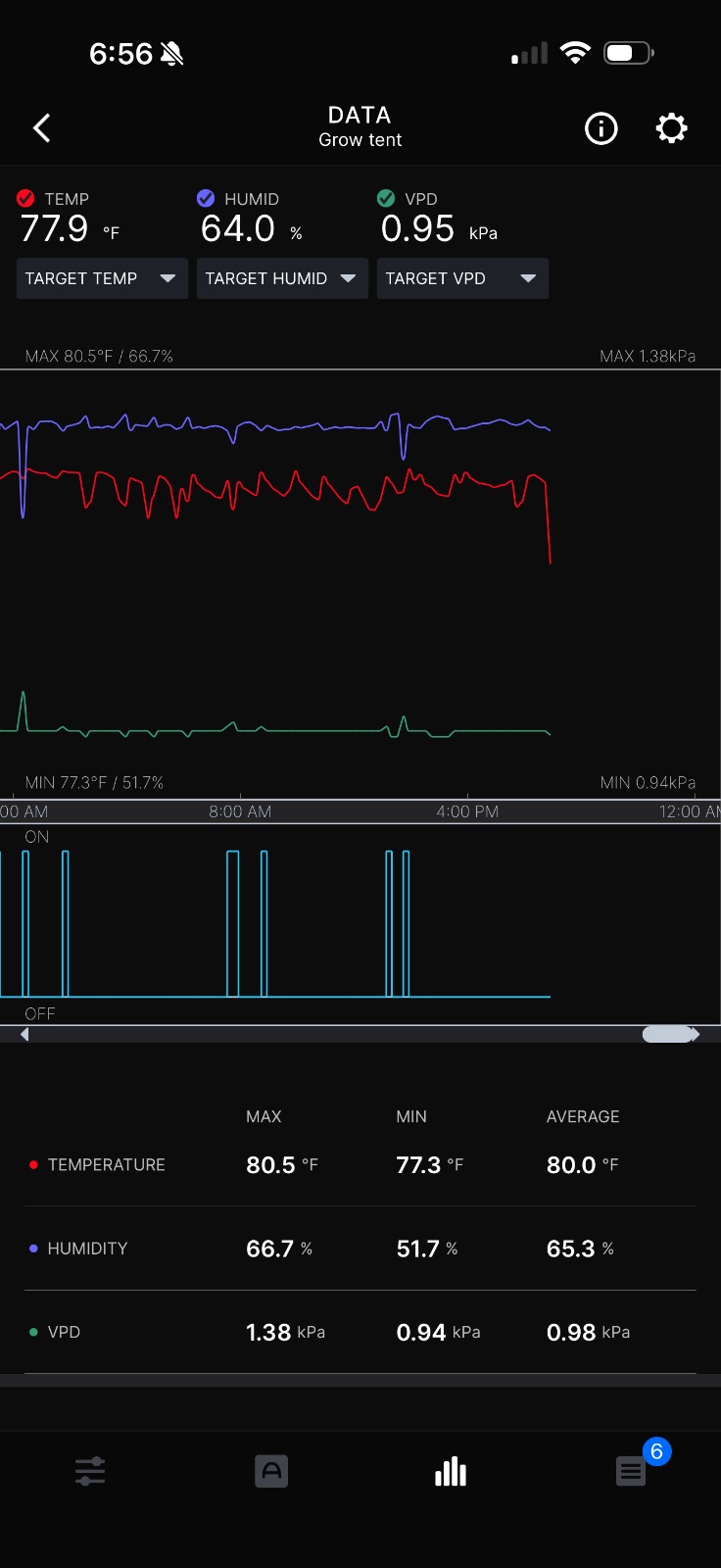Click the left arrow on timeline scrollbar
Viewport: 721px width, 1568px height.
point(24,1034)
